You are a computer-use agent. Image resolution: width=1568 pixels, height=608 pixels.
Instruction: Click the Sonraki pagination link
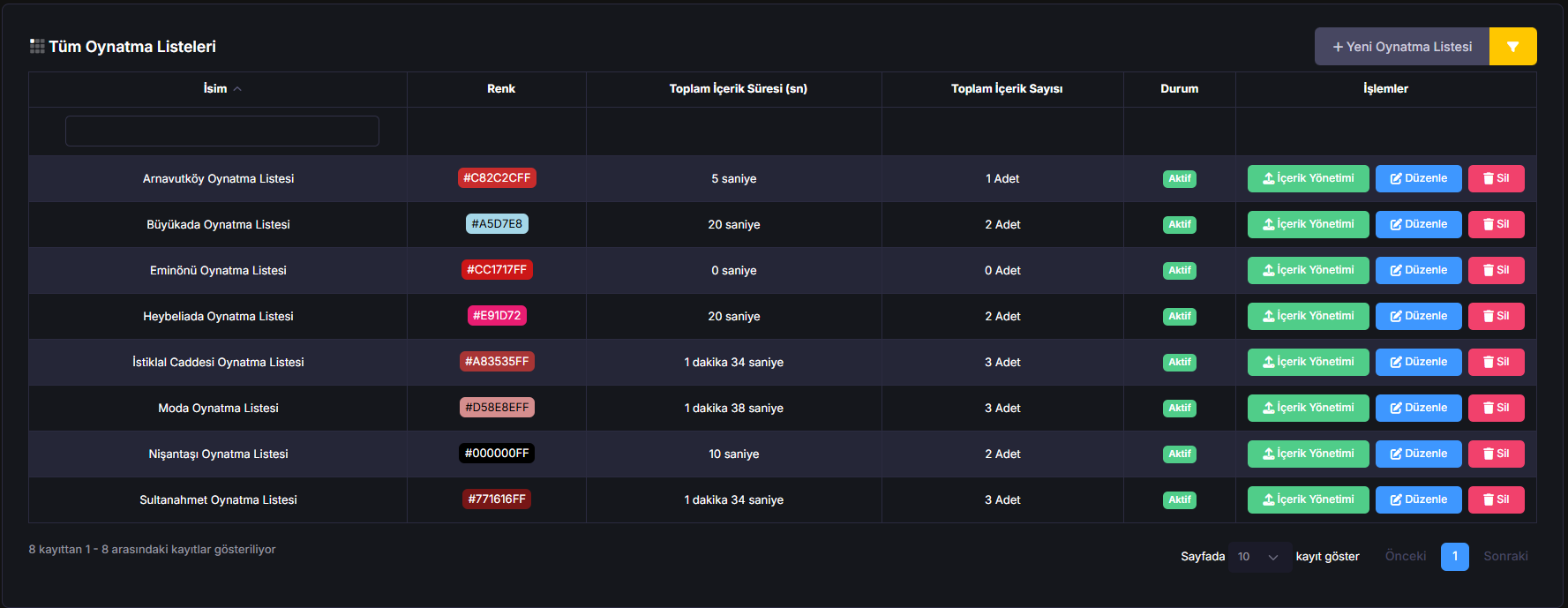coord(1504,557)
